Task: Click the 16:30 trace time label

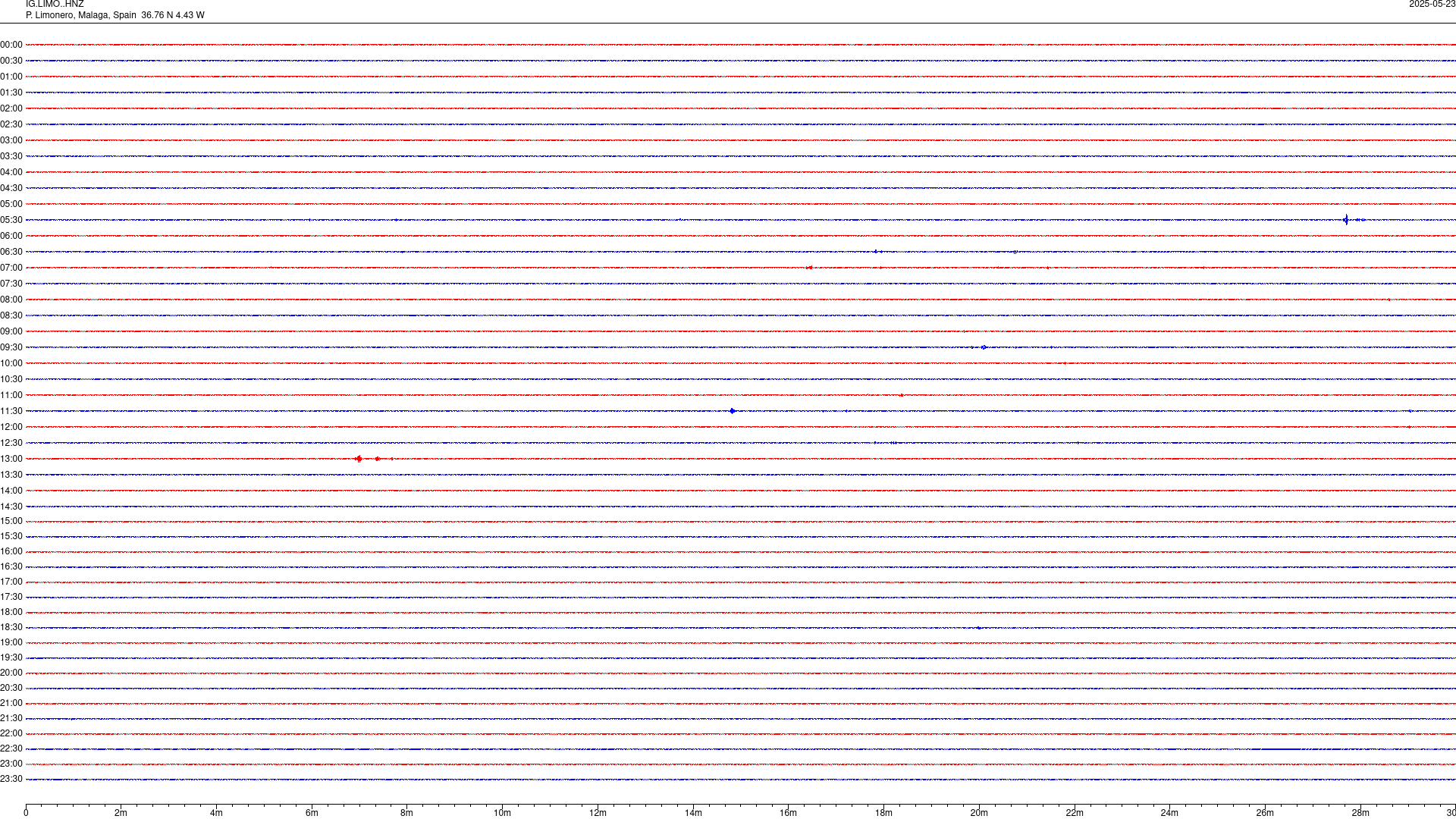Action: click(x=11, y=566)
